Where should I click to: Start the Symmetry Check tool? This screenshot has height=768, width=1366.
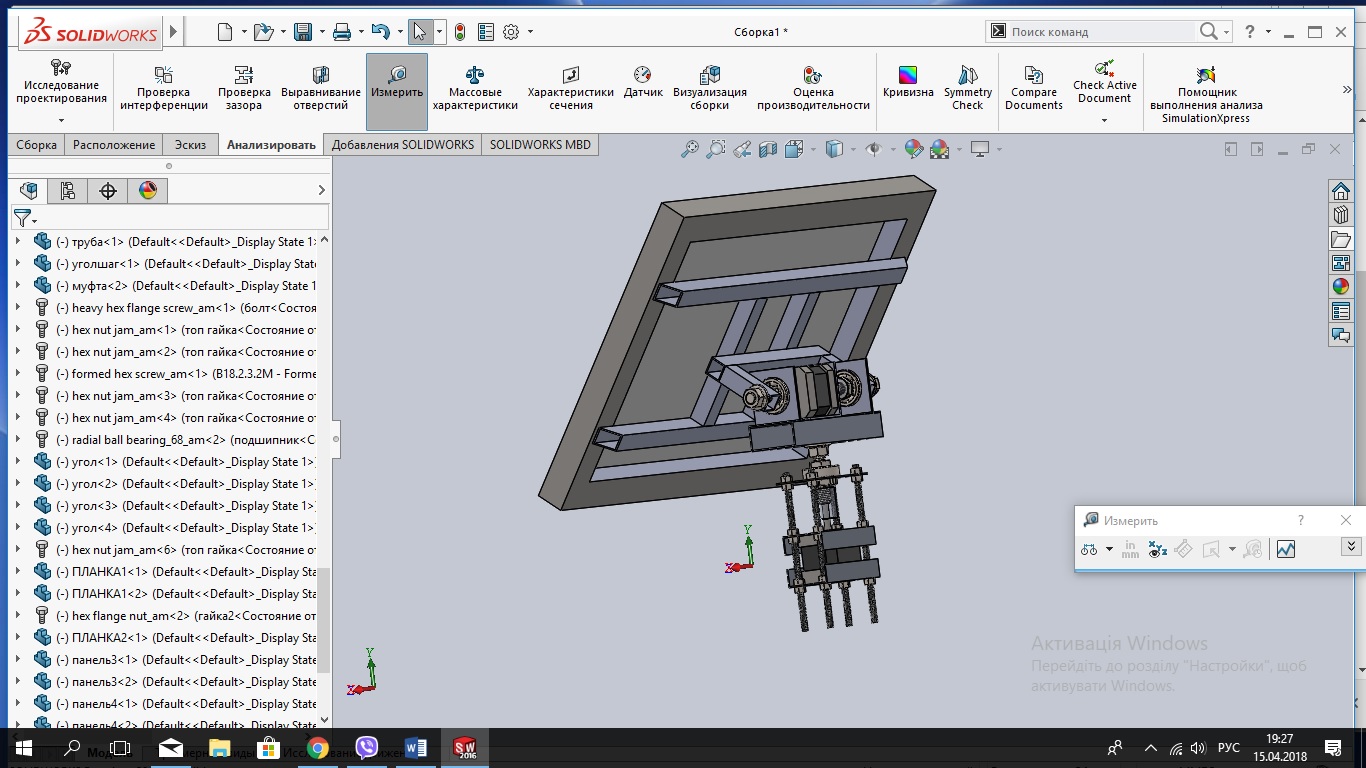(968, 88)
